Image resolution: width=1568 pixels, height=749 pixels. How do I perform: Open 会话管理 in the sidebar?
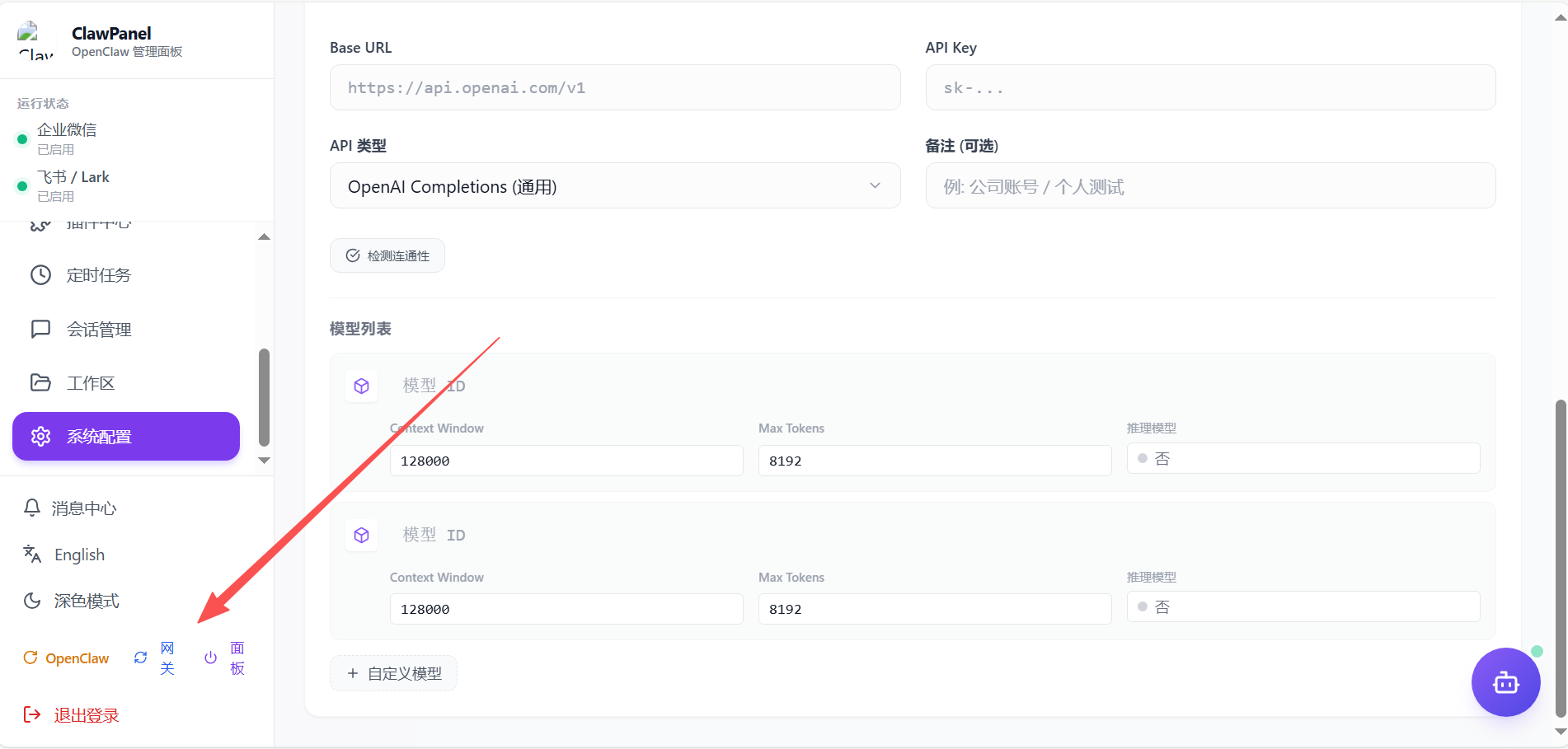(x=126, y=330)
